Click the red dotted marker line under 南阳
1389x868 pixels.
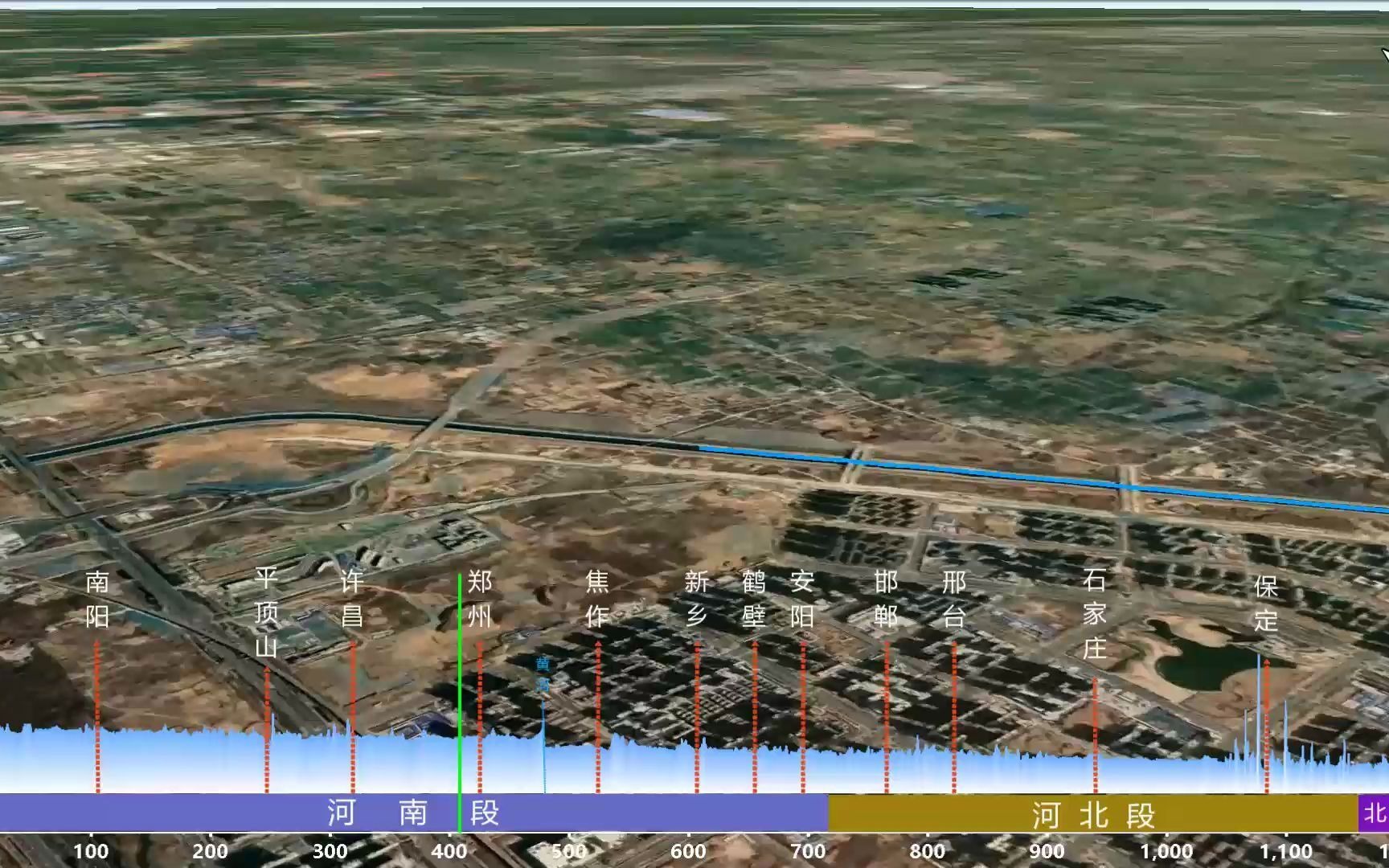[x=97, y=717]
